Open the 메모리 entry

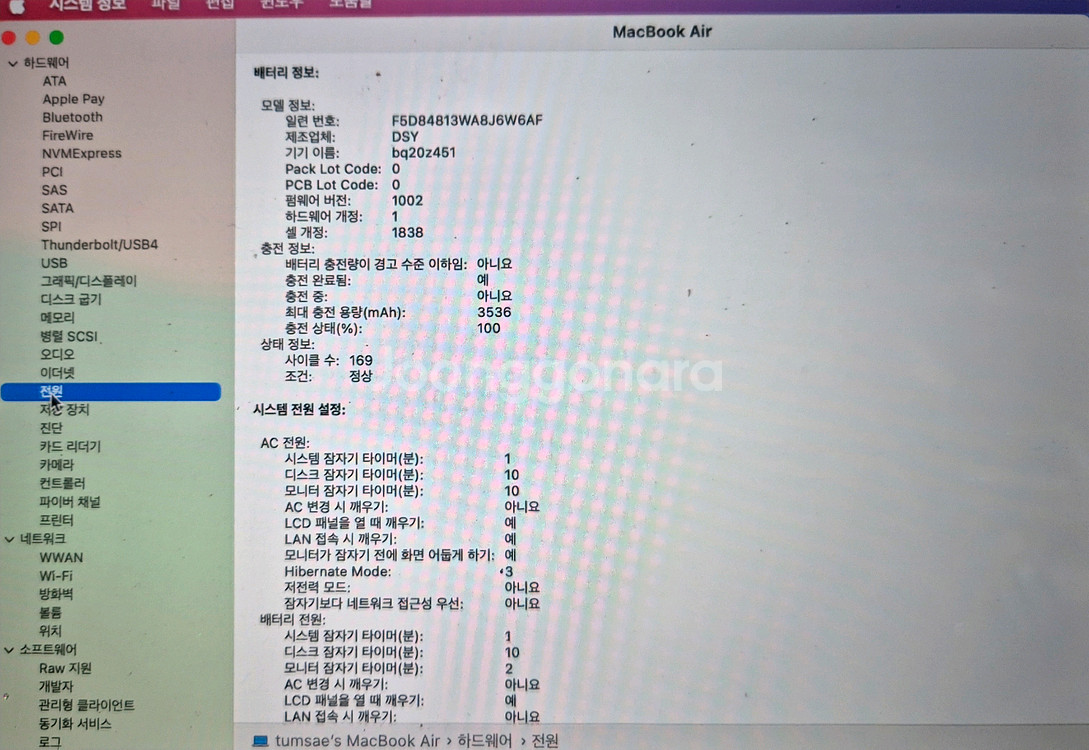(58, 317)
